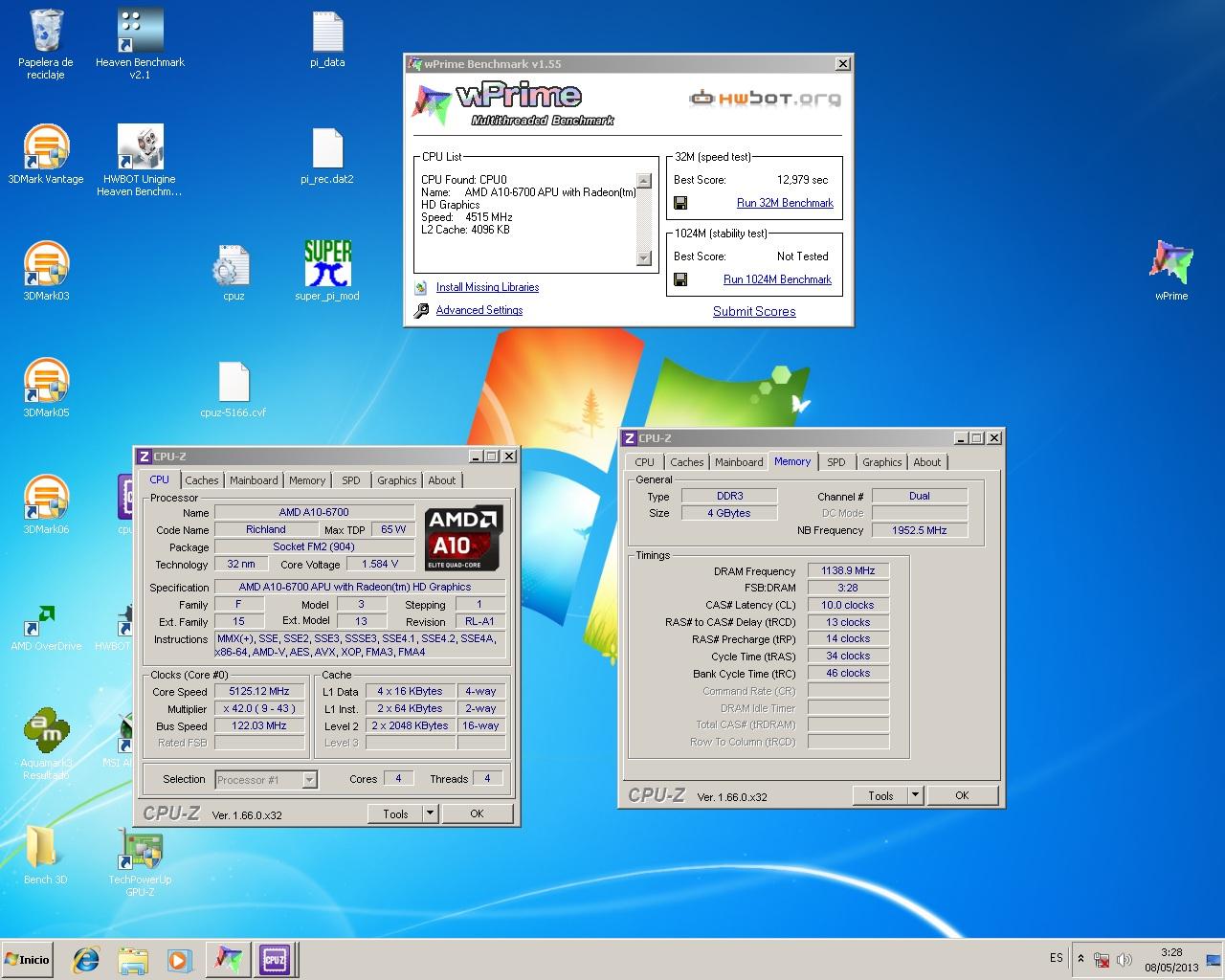1225x980 pixels.
Task: Select pi_rec.dat2 file icon
Action: coord(327,157)
